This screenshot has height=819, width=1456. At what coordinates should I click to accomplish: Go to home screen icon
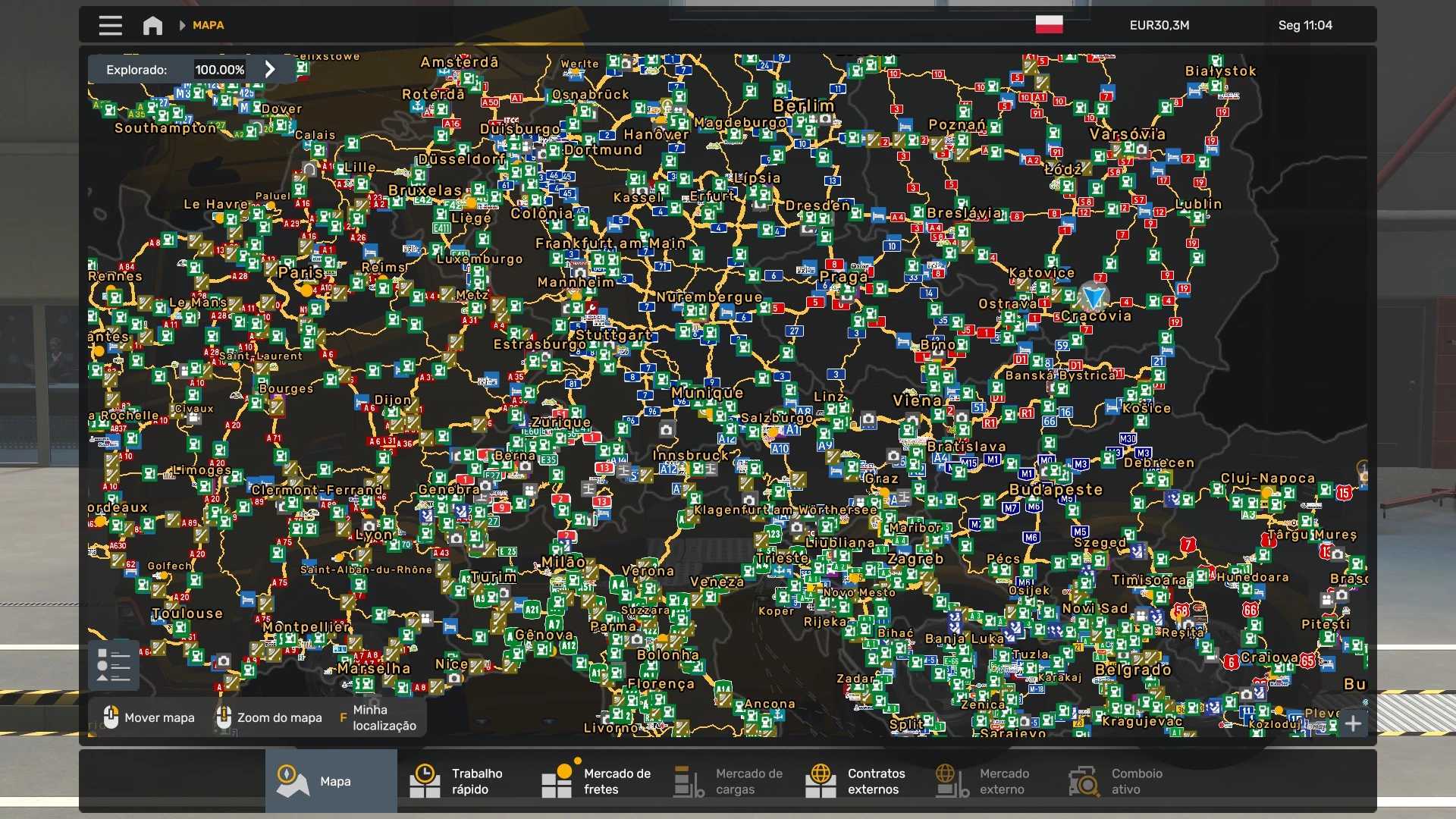(x=152, y=25)
